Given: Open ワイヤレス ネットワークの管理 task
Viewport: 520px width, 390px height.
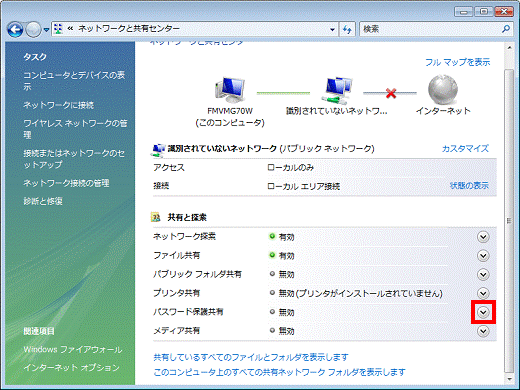Looking at the screenshot, I should [75, 129].
